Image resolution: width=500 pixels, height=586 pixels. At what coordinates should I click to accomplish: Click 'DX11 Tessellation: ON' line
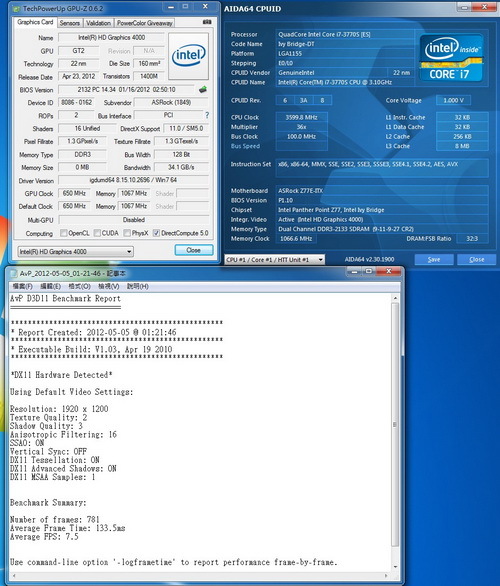click(55, 460)
